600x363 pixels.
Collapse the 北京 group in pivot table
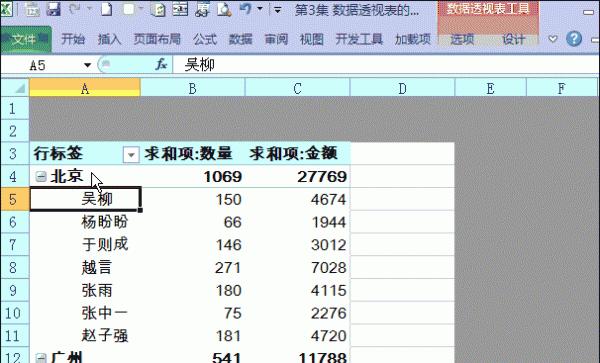coord(41,176)
